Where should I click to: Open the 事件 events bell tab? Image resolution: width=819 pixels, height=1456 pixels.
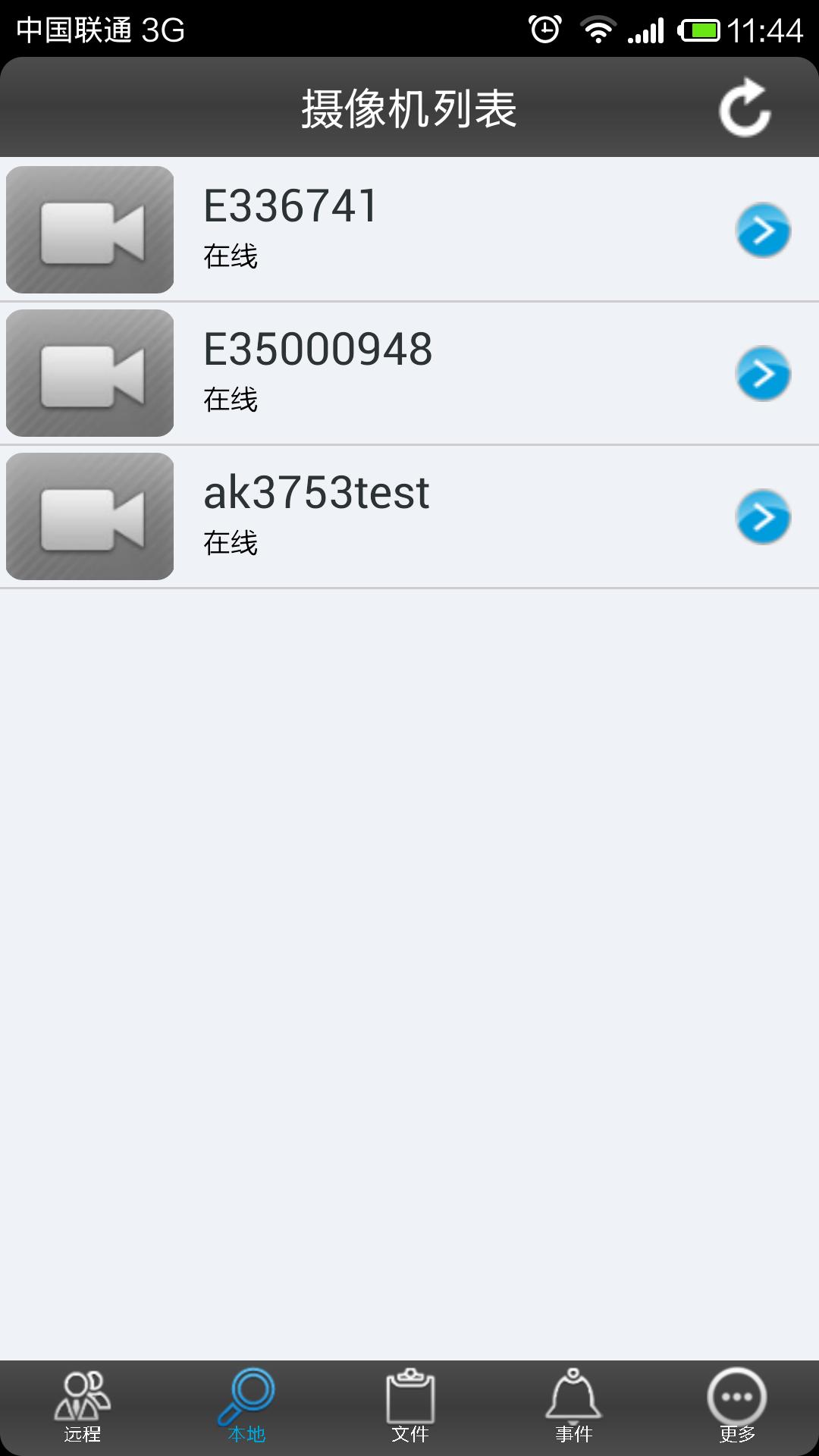[x=573, y=1407]
